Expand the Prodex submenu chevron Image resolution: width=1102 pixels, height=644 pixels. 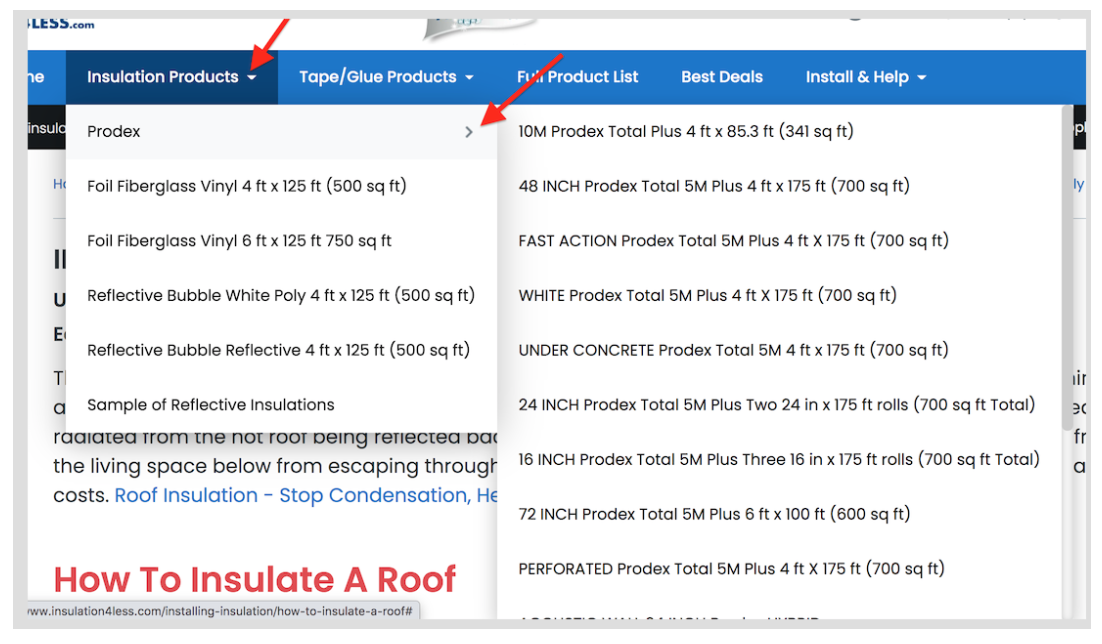469,131
